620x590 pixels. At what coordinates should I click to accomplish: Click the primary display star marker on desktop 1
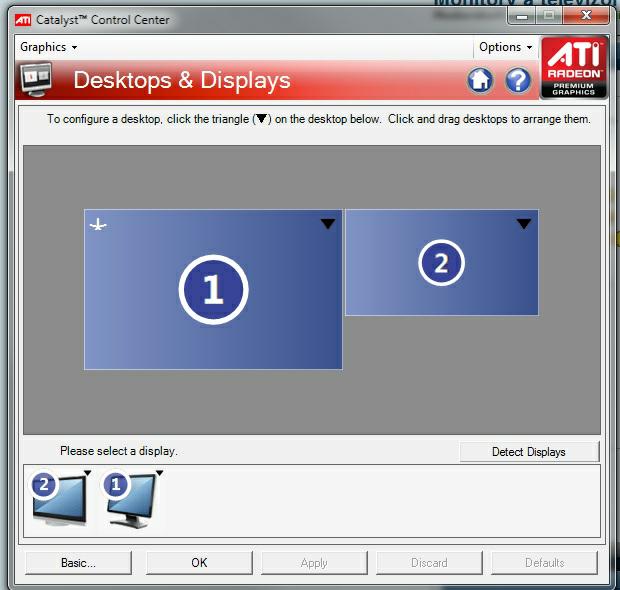(98, 225)
